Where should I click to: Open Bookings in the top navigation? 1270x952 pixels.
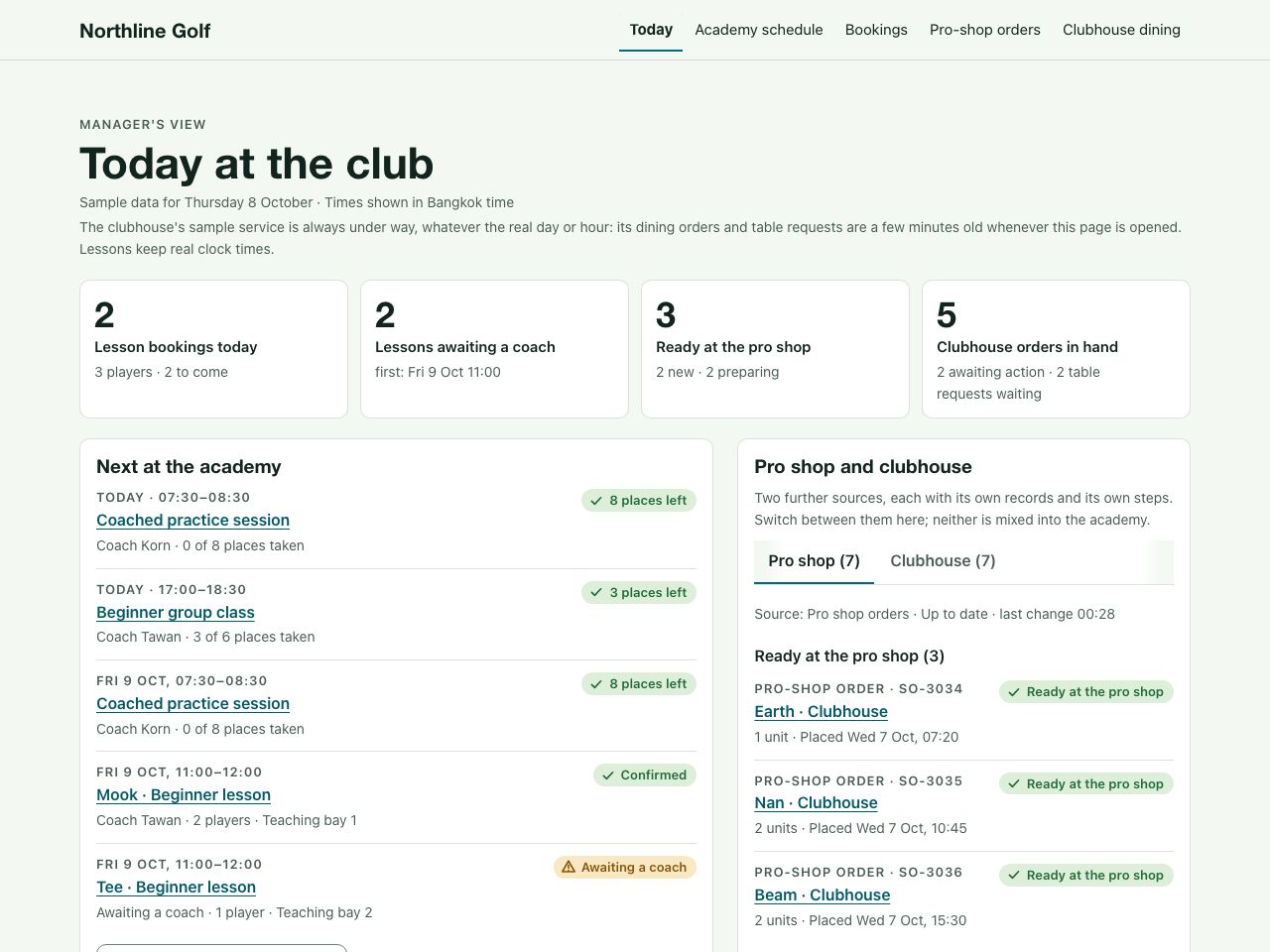pyautogui.click(x=876, y=30)
